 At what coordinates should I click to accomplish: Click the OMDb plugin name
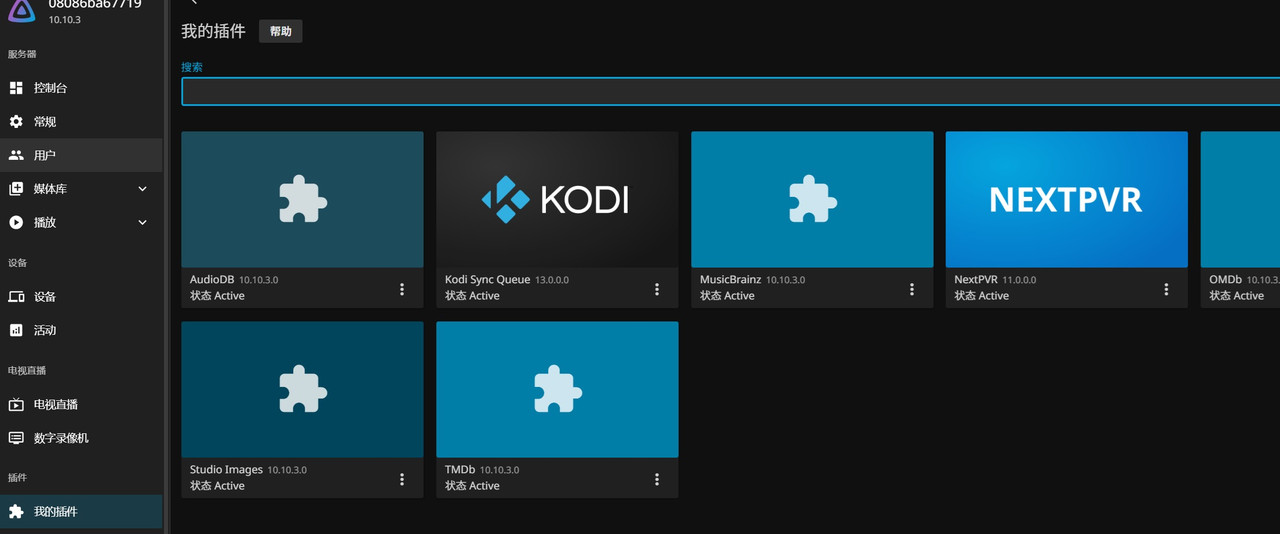[1225, 280]
